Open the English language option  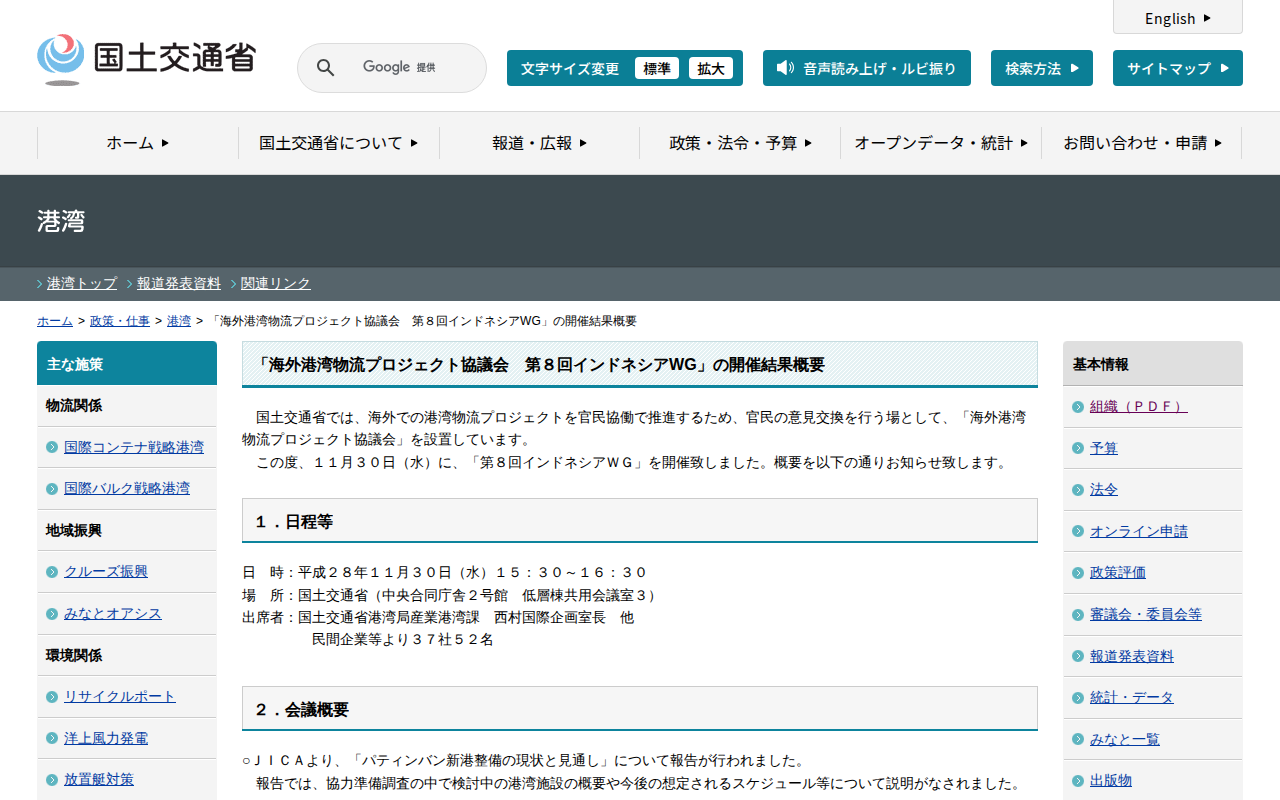tap(1177, 18)
